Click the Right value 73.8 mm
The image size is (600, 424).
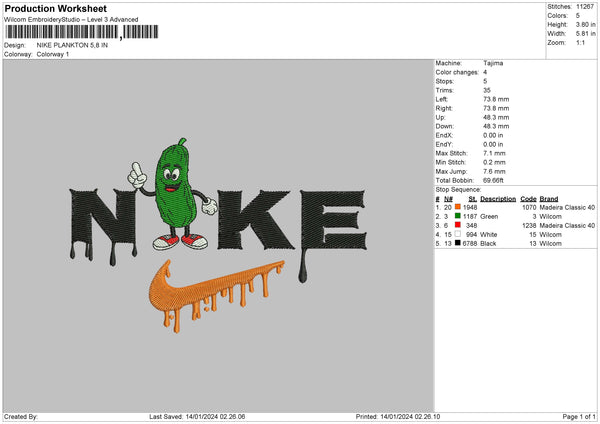click(x=496, y=108)
